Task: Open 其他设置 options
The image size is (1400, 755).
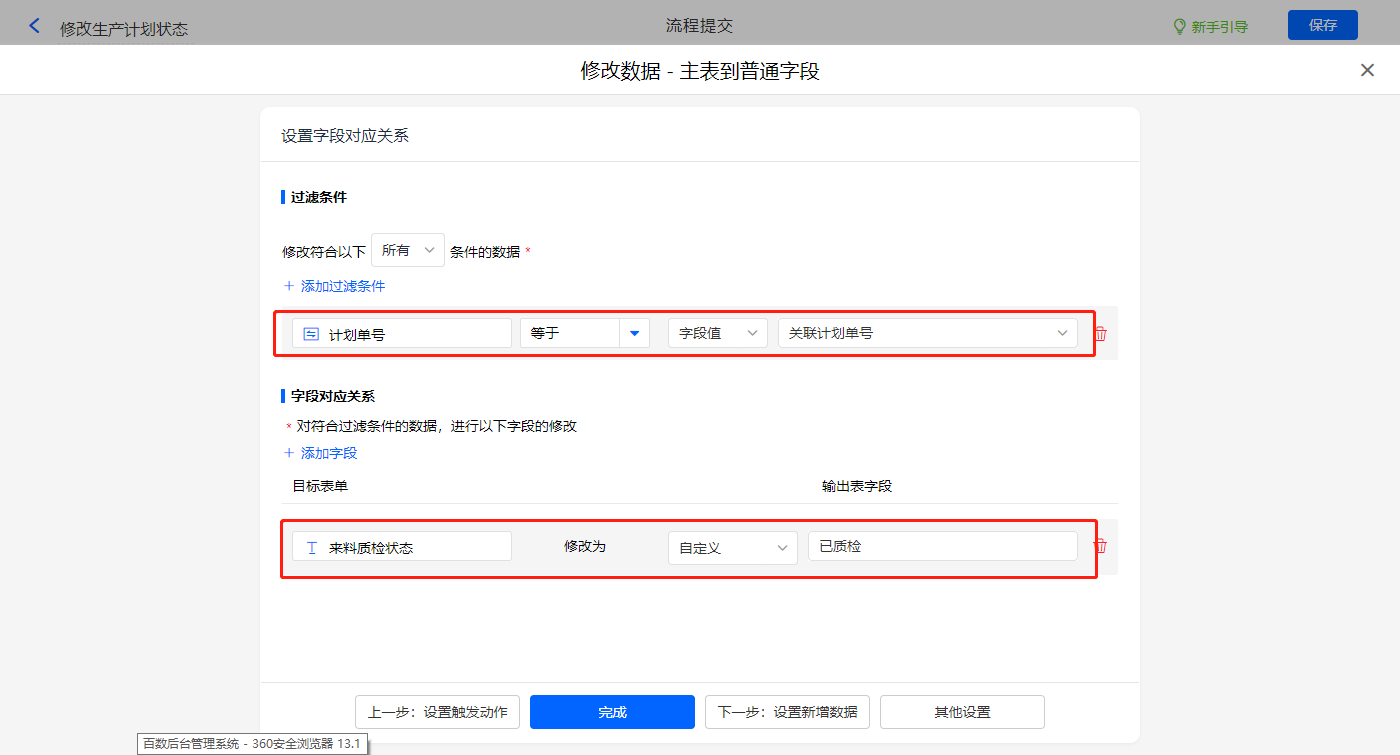Action: 962,712
